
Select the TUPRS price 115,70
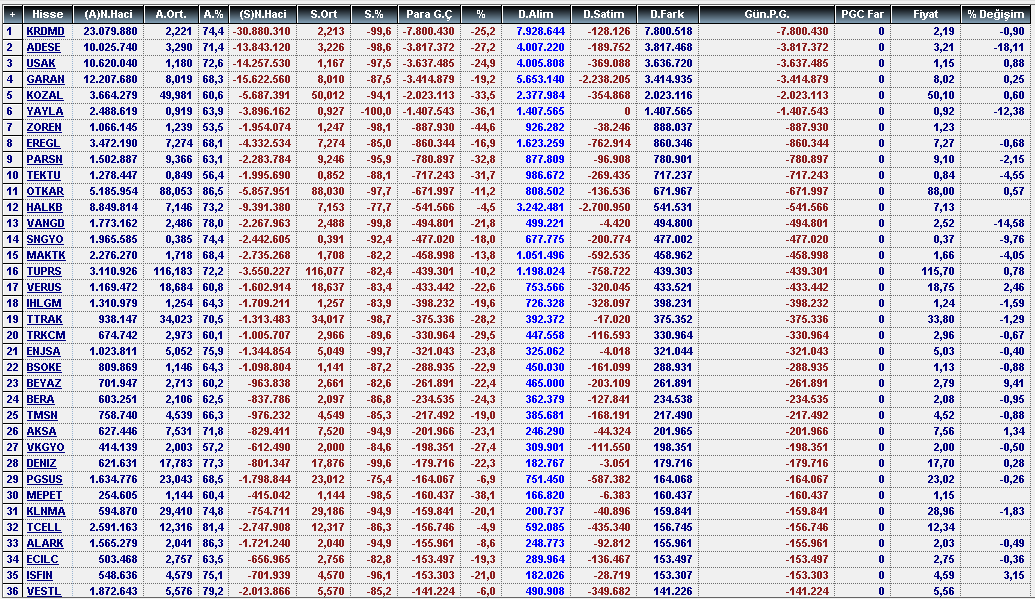pos(938,271)
